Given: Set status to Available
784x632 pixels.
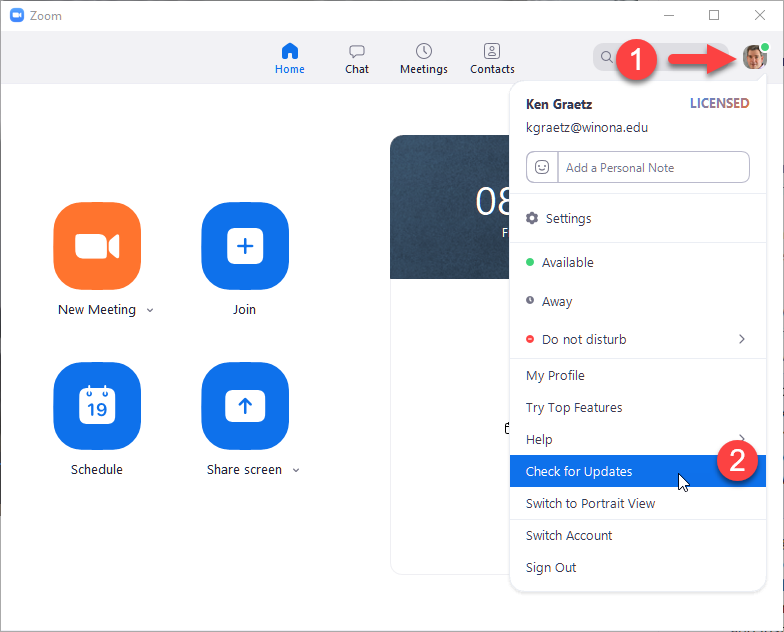Looking at the screenshot, I should (x=567, y=263).
